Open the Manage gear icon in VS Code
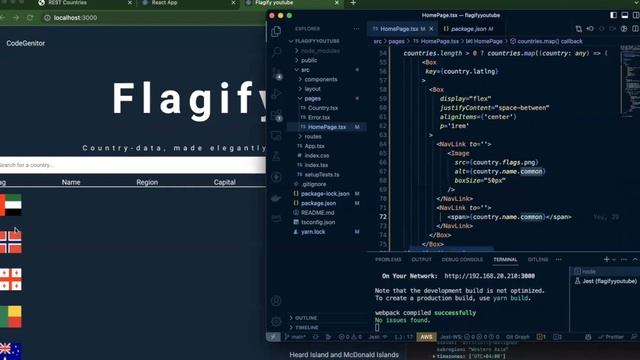 pos(276,322)
